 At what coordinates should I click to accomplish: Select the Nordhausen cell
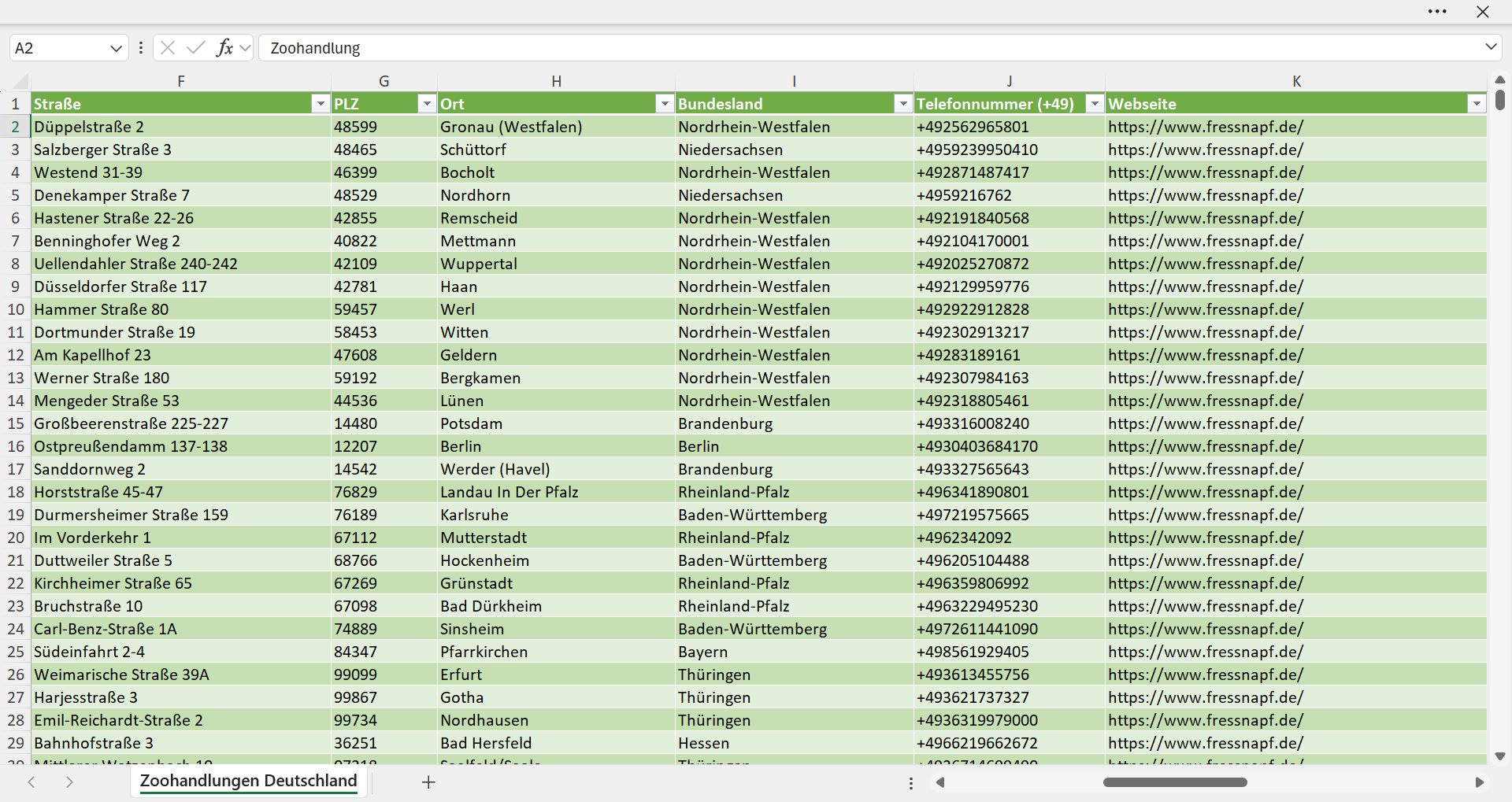[x=556, y=720]
